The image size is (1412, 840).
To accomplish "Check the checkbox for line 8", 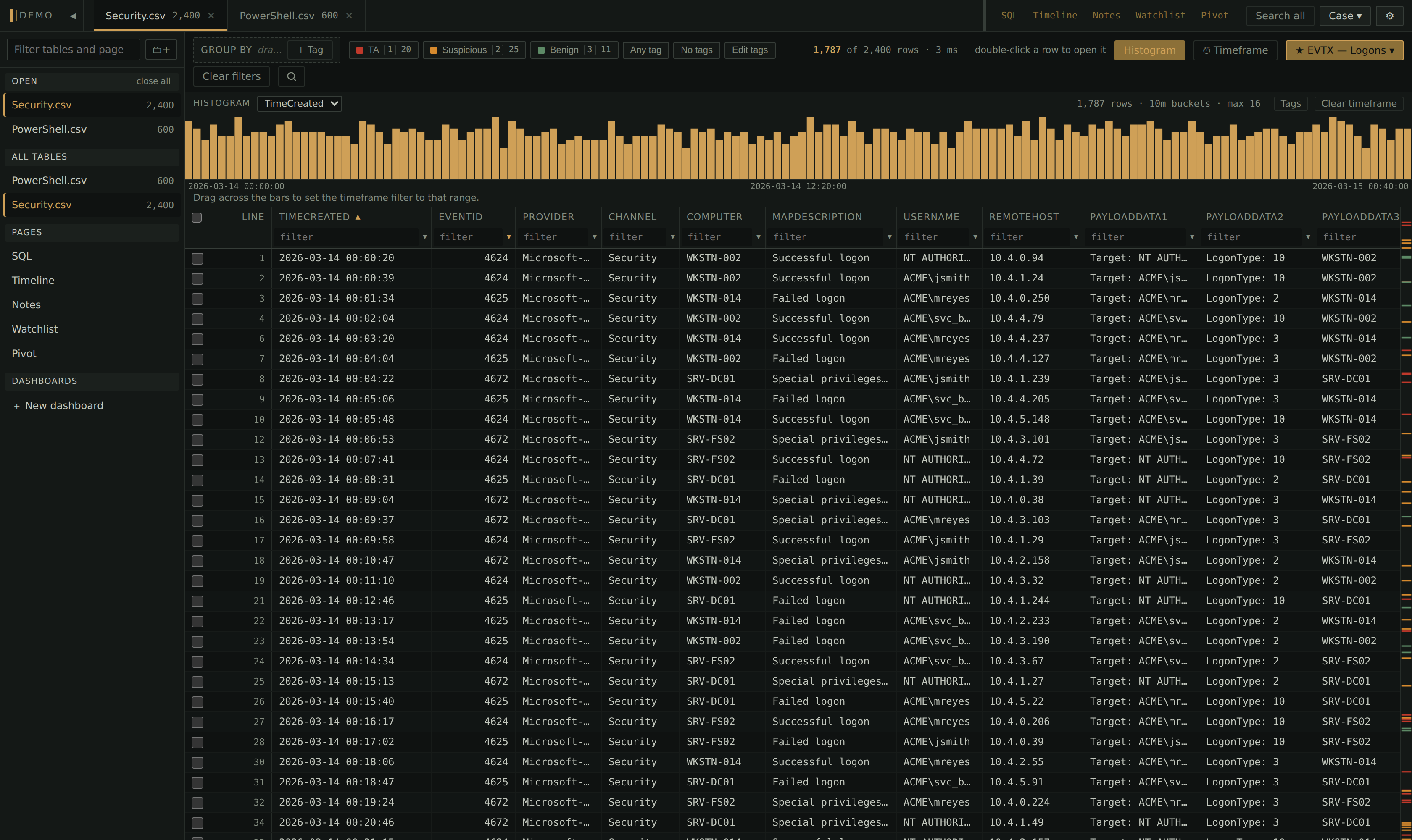I will (197, 380).
